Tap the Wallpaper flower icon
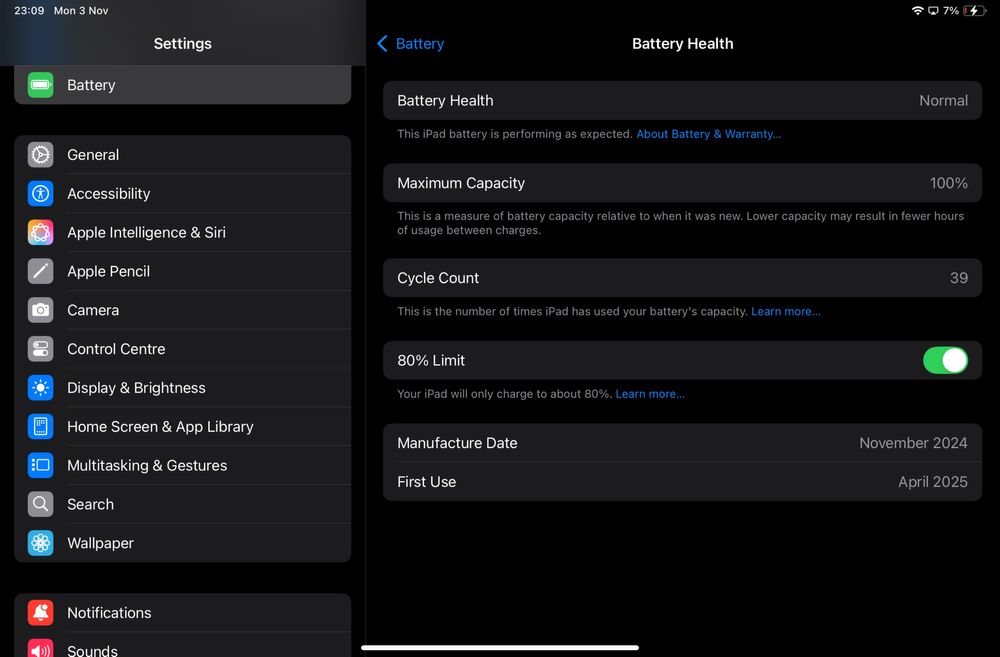Screen dimensions: 1000x657 (40, 543)
